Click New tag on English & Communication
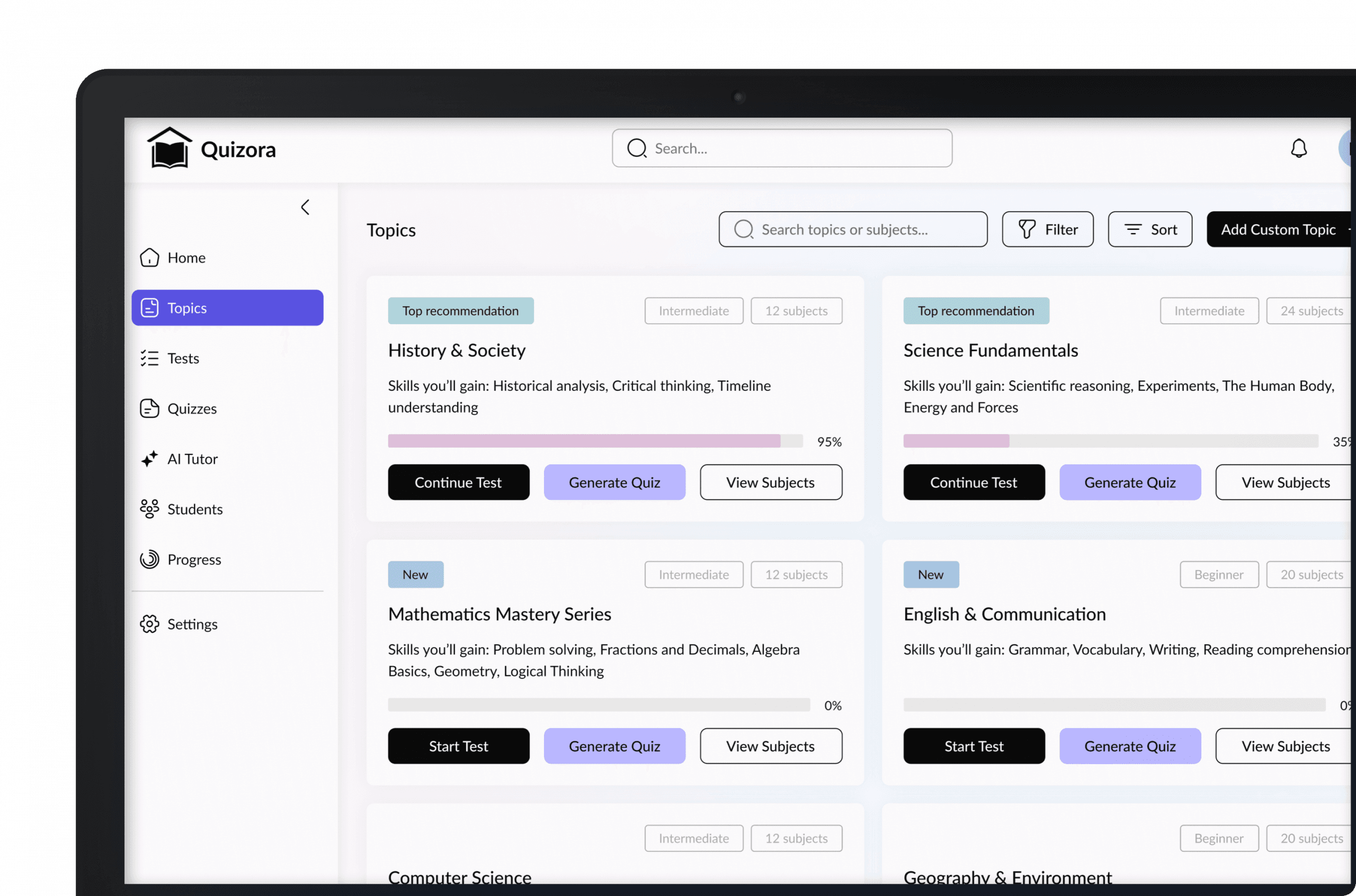The image size is (1356, 896). (x=931, y=574)
